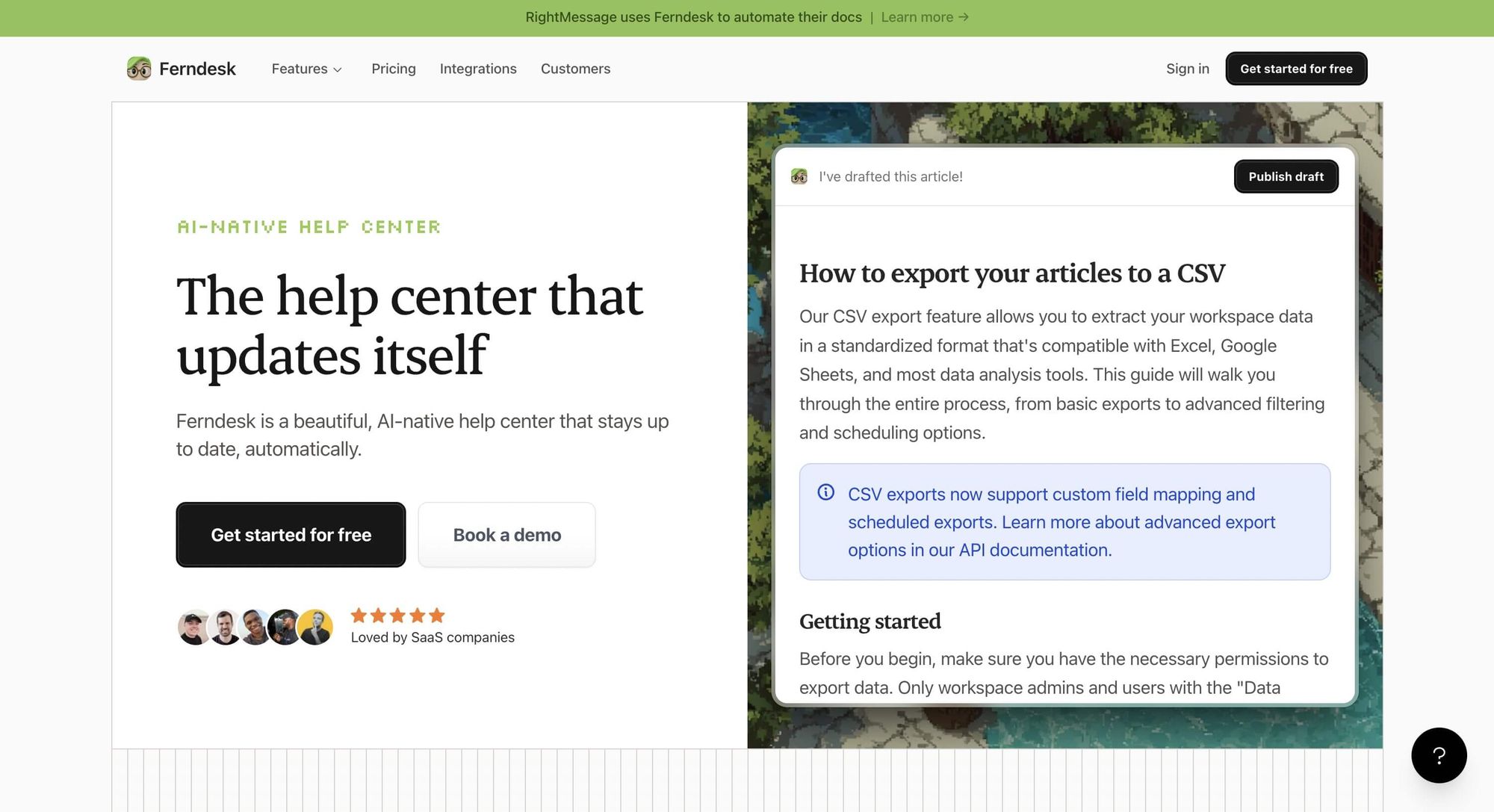
Task: Click the help question mark bubble
Action: (x=1439, y=755)
